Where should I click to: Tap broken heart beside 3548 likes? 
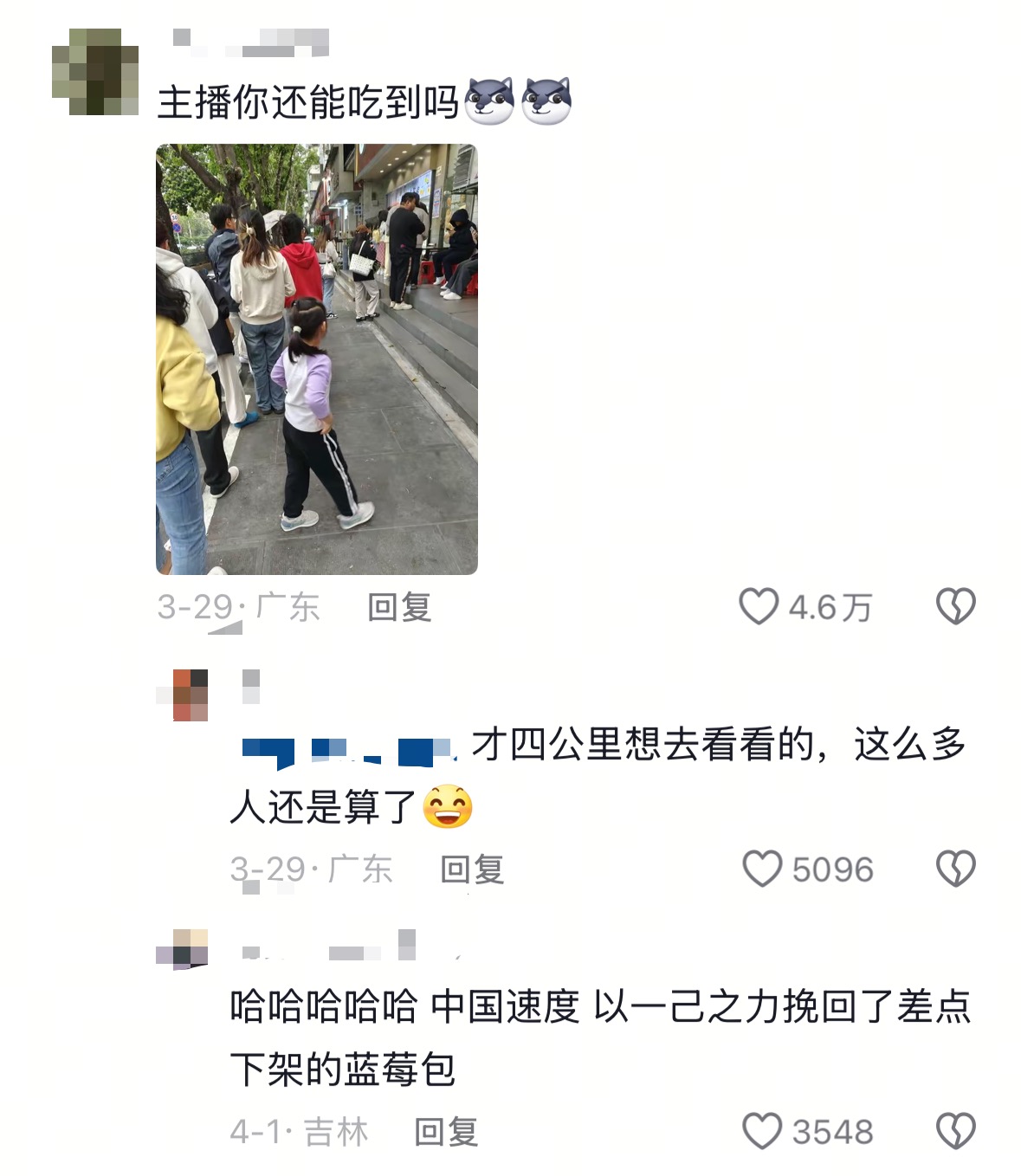[x=955, y=1131]
